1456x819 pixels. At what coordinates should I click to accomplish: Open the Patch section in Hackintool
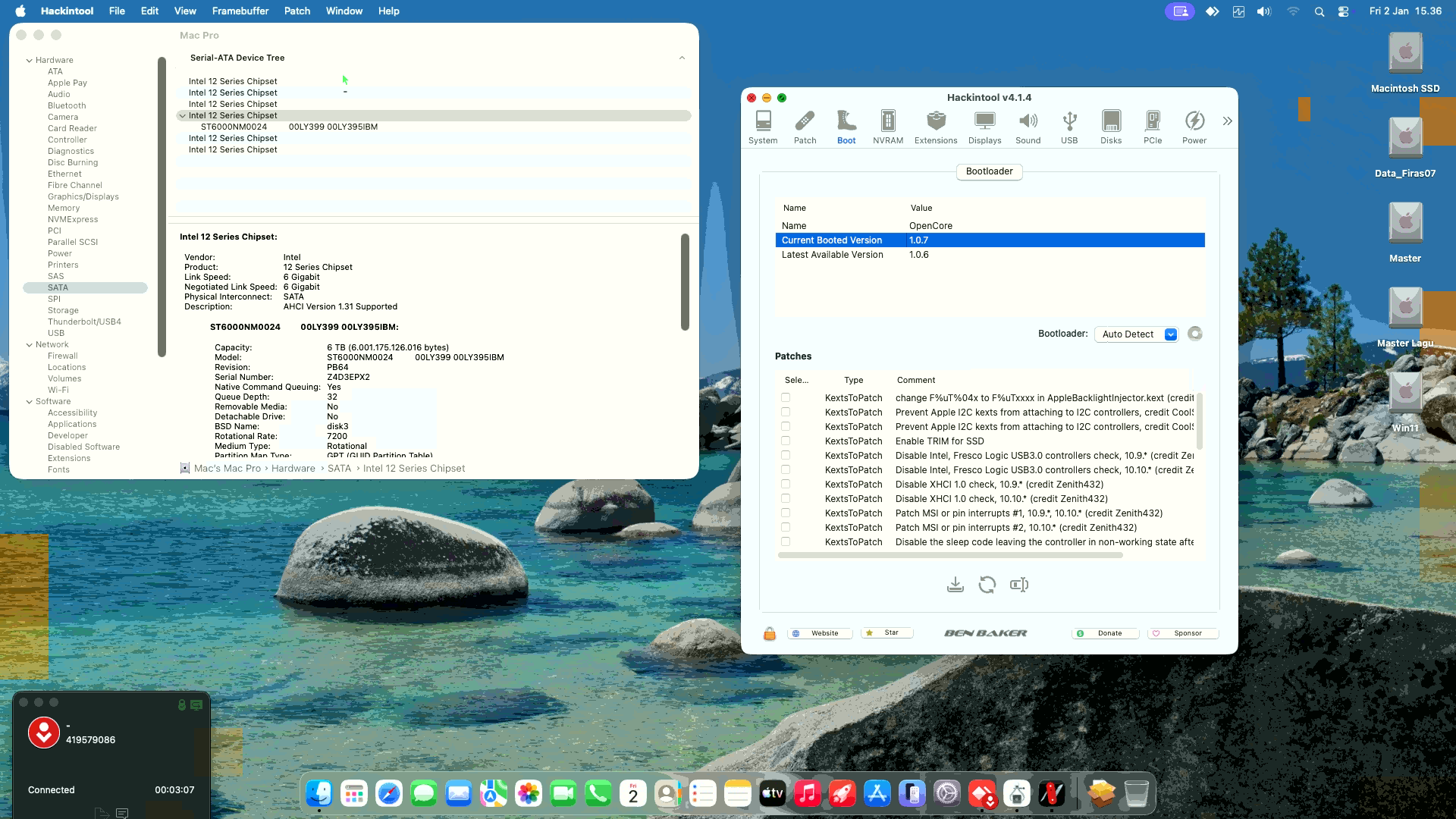(x=805, y=127)
